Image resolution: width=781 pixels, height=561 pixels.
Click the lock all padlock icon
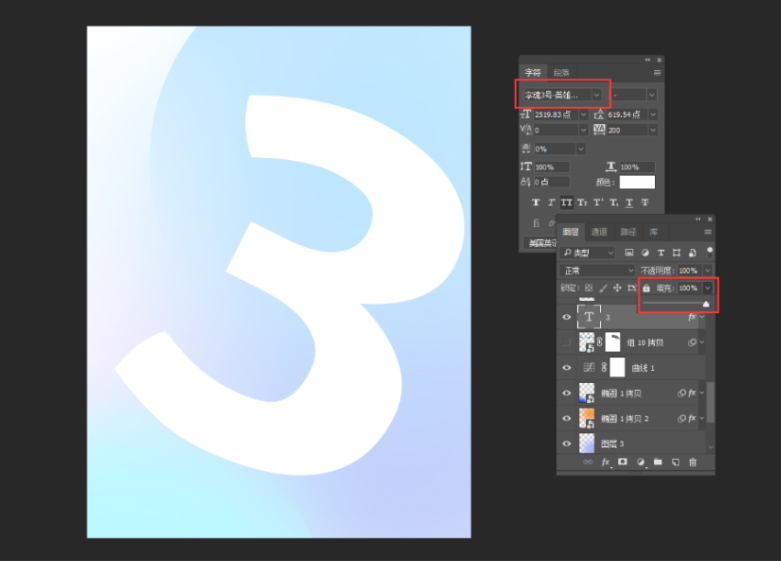[646, 288]
